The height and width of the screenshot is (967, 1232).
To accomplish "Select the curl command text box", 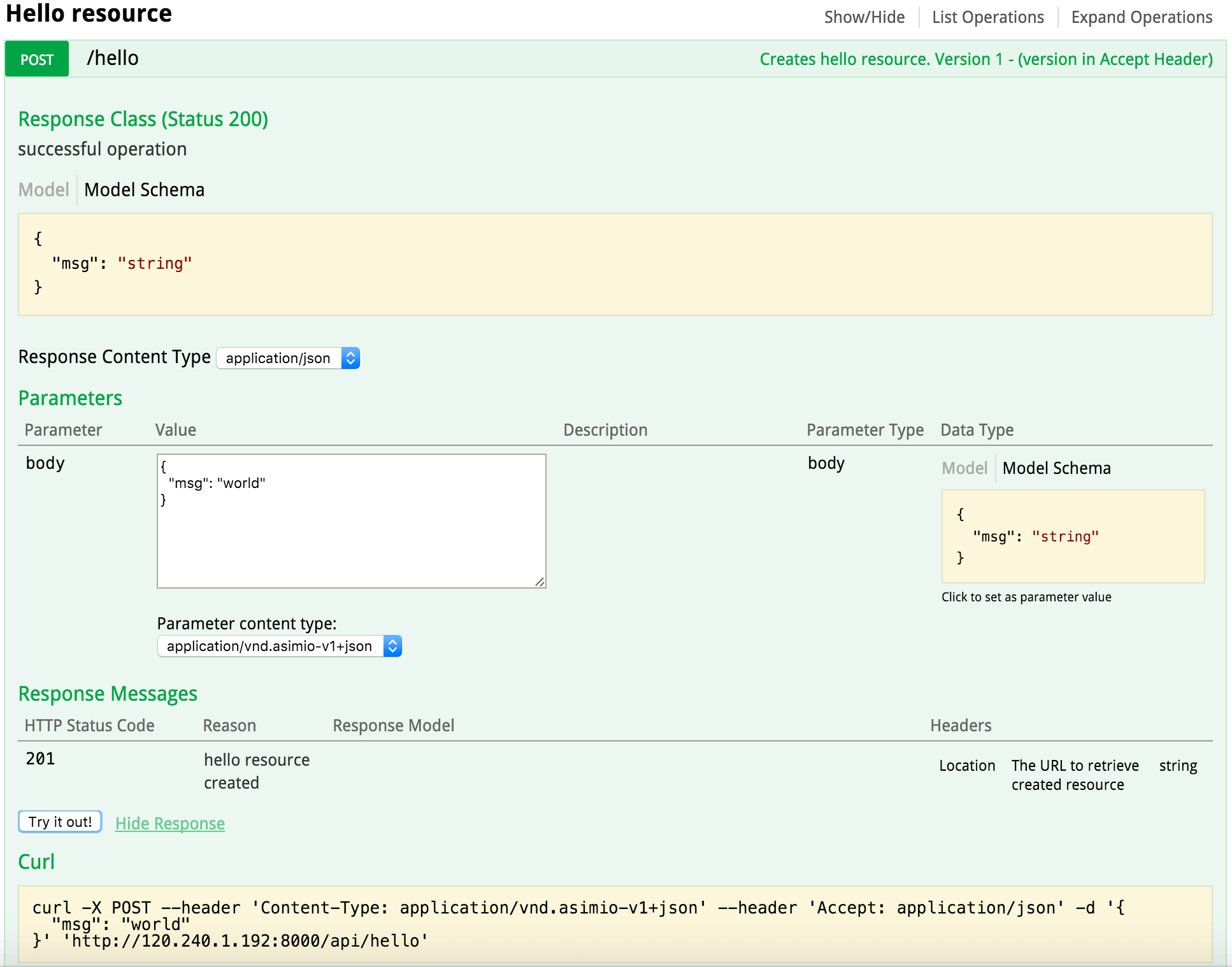I will tap(612, 924).
